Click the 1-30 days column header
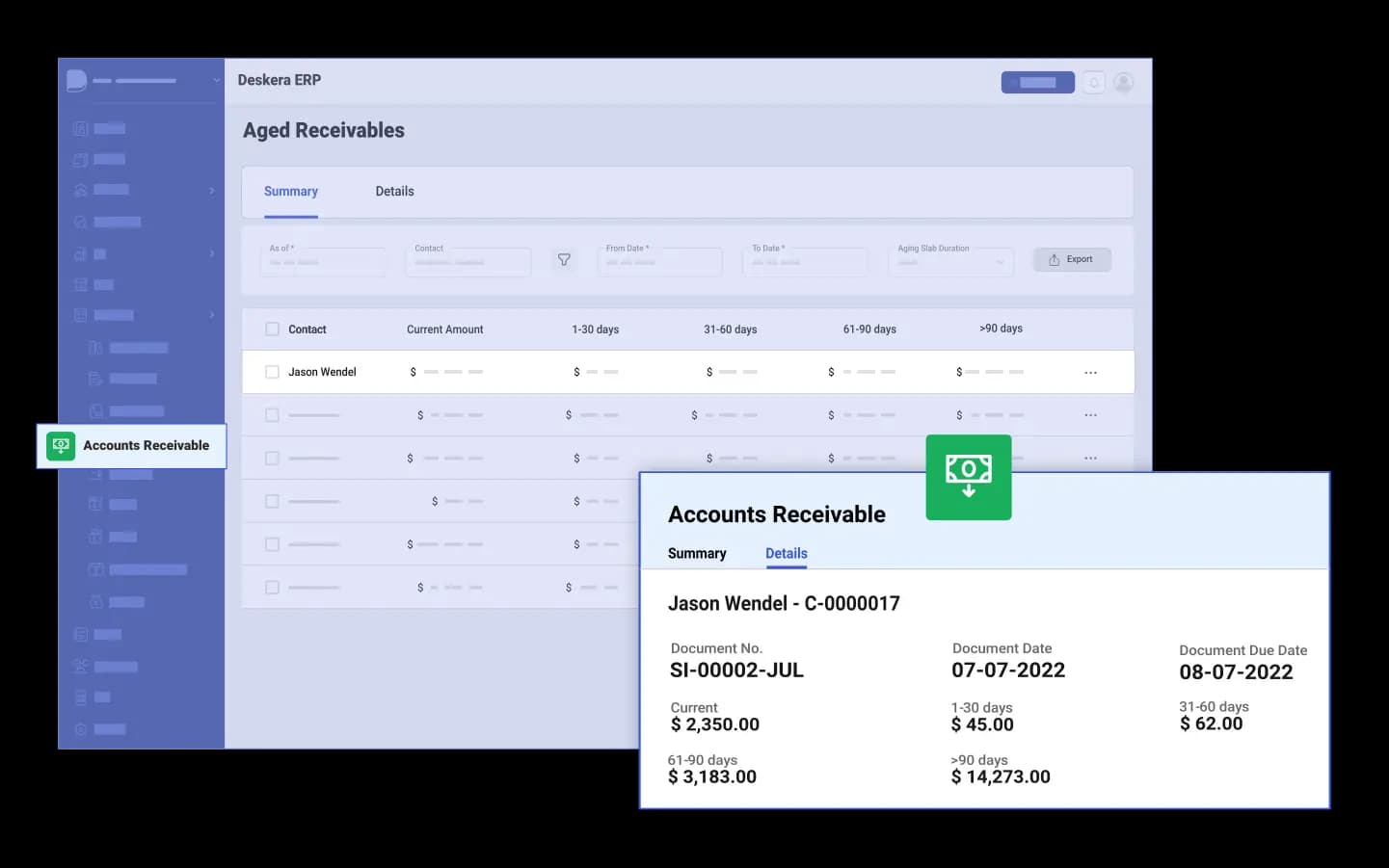1389x868 pixels. click(x=595, y=329)
